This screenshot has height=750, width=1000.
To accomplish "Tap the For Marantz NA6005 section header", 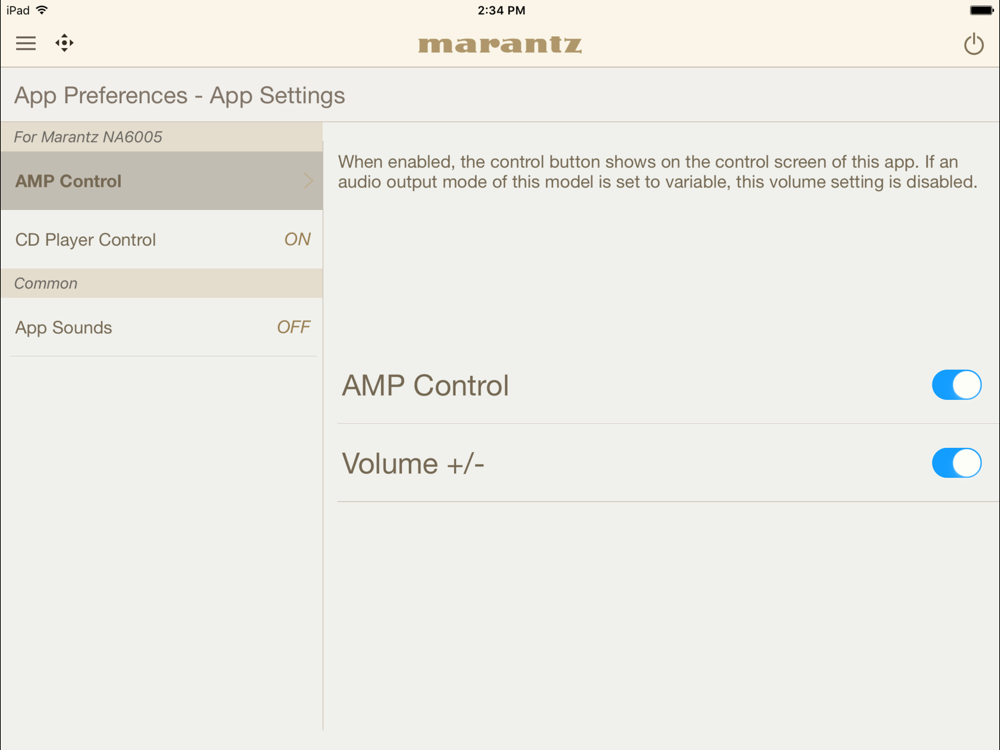I will [x=162, y=137].
